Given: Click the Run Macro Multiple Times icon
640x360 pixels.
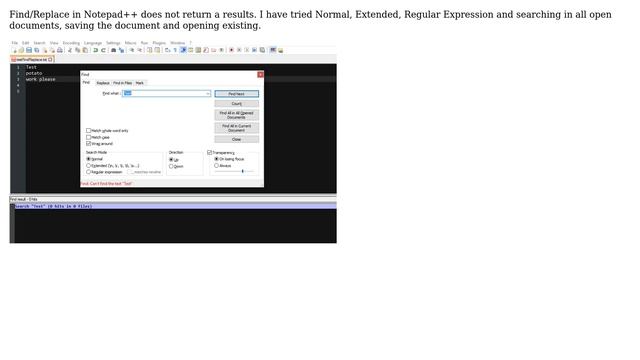Looking at the screenshot, I should point(254,50).
